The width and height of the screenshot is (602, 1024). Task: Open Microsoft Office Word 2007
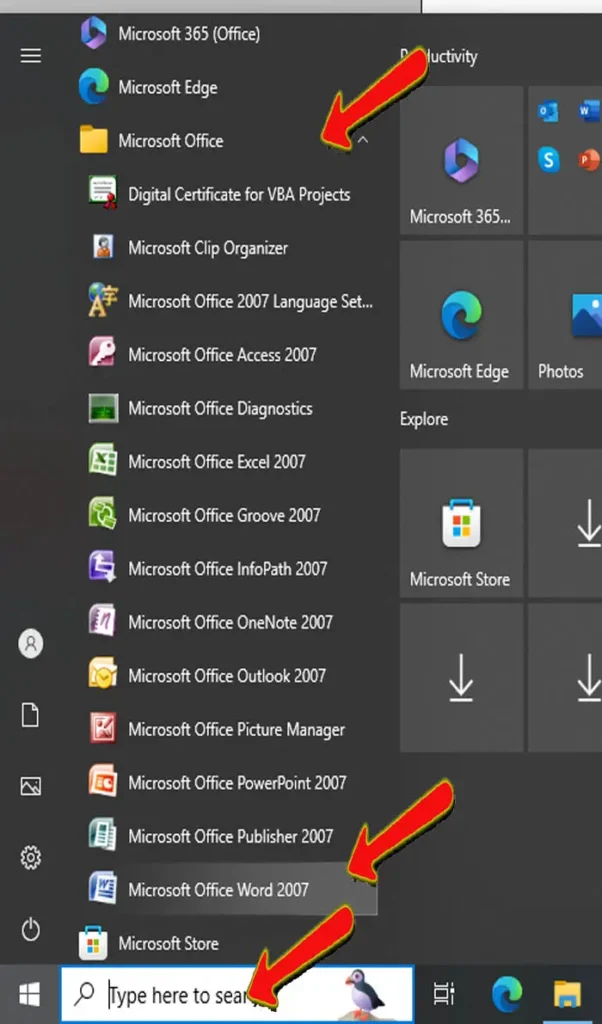point(218,889)
